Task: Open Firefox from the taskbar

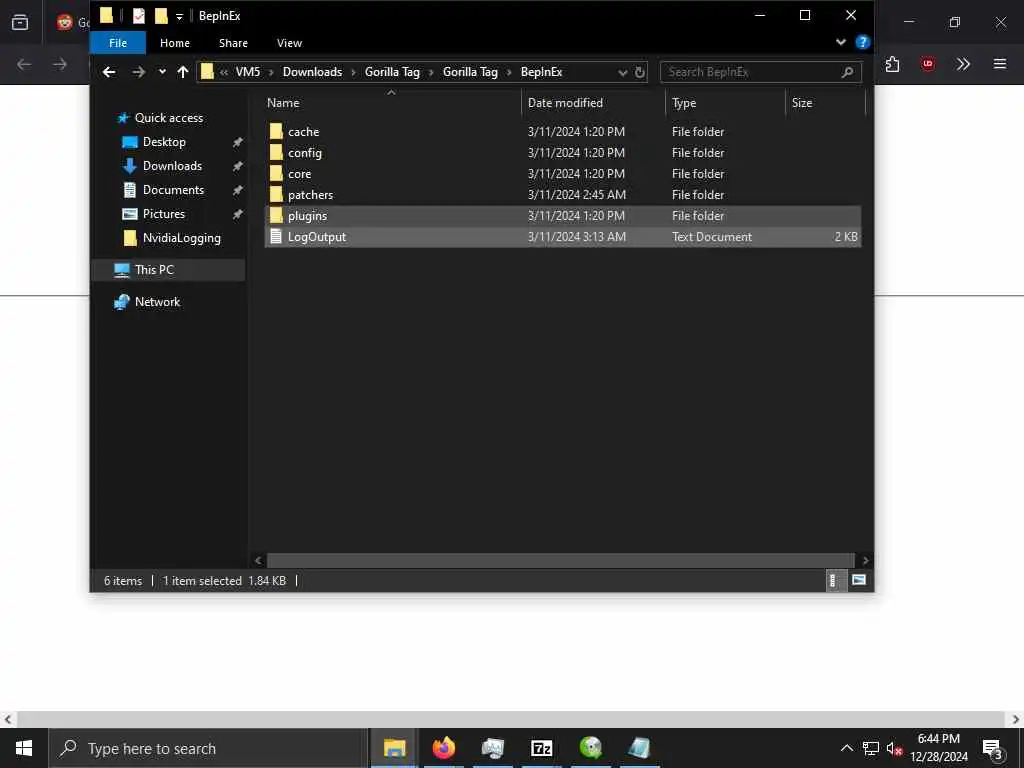Action: click(x=443, y=748)
